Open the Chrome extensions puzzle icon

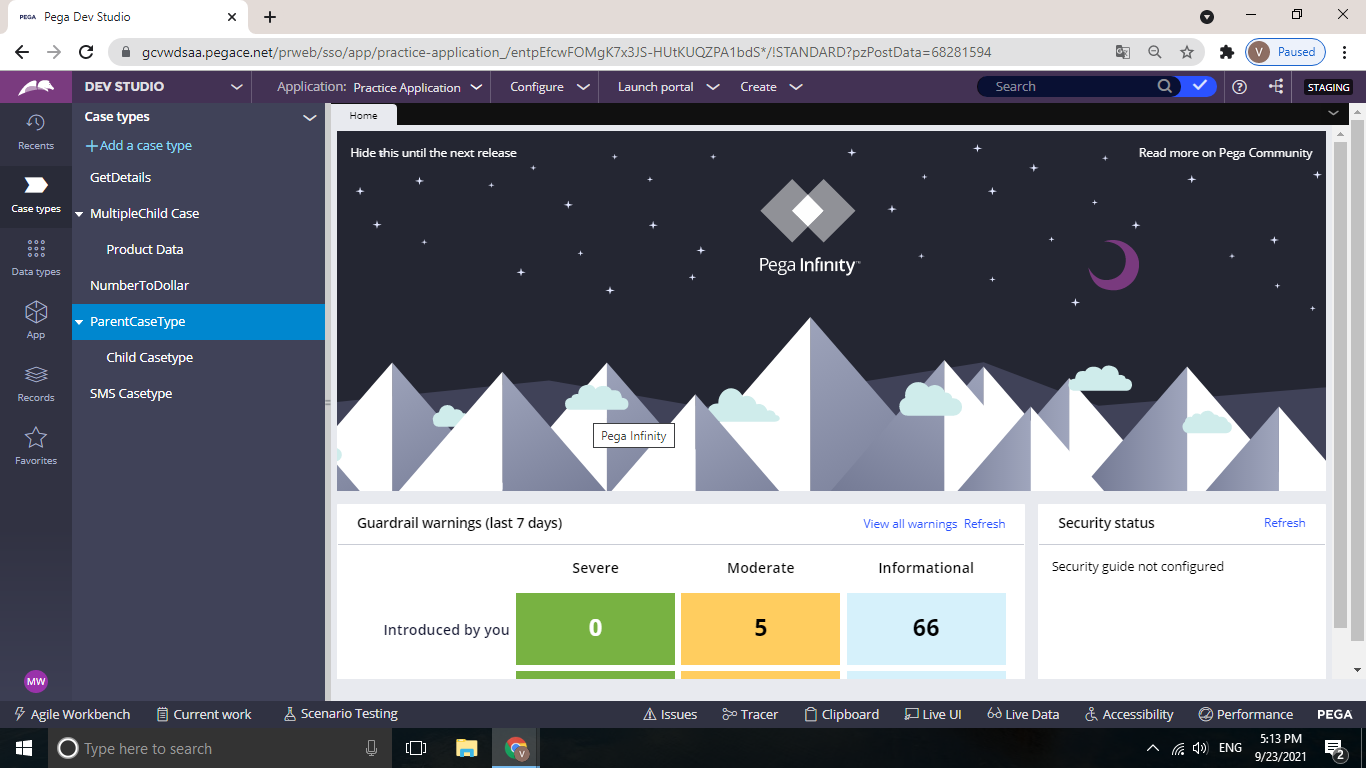[x=1226, y=52]
